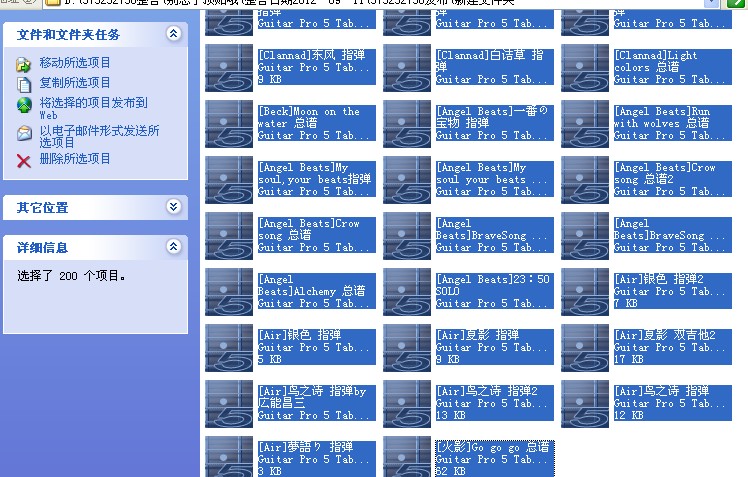The height and width of the screenshot is (477, 748).
Task: Click the red X delete icon
Action: click(x=23, y=161)
